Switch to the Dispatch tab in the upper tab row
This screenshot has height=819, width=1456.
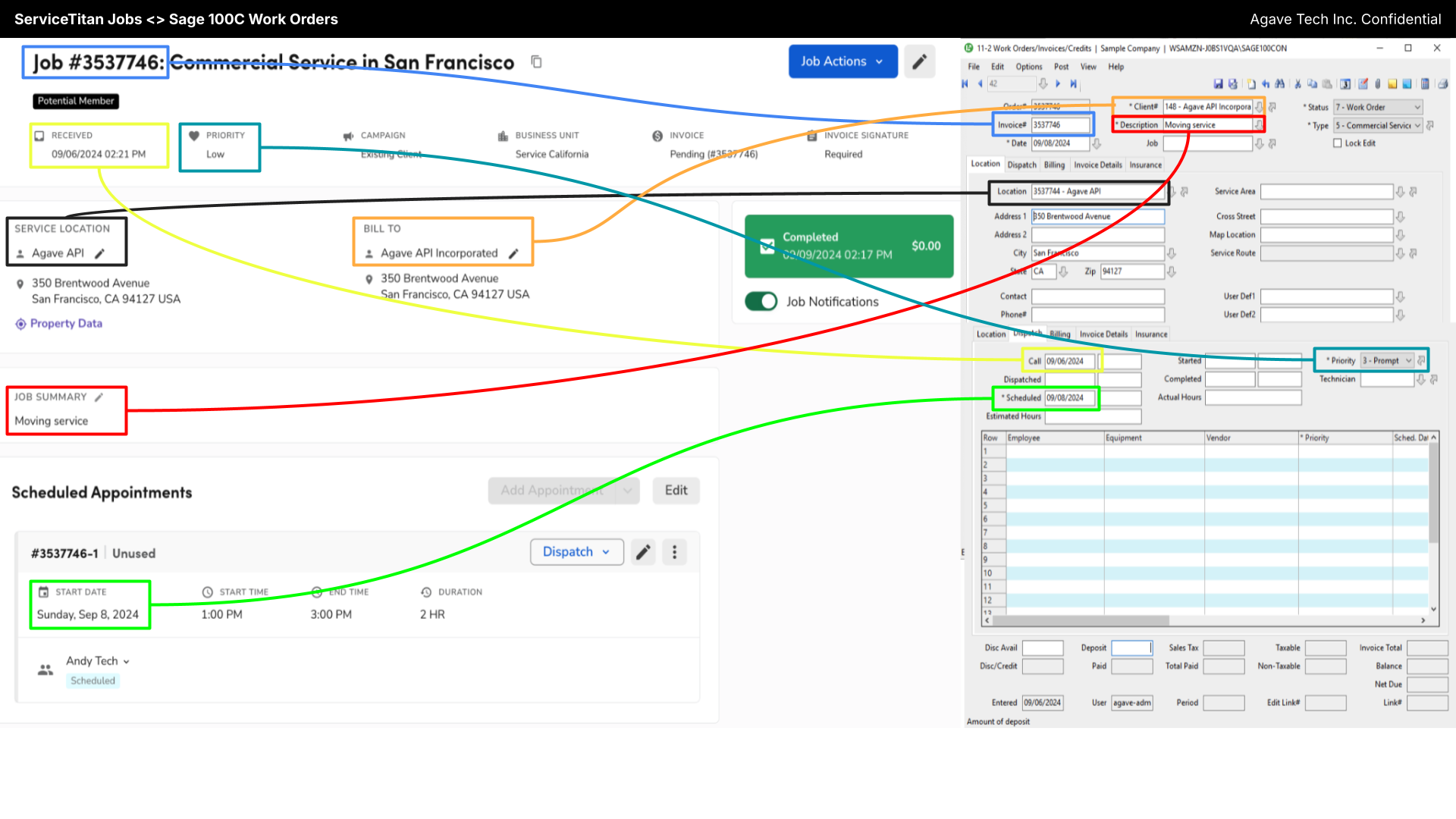pyautogui.click(x=1021, y=165)
